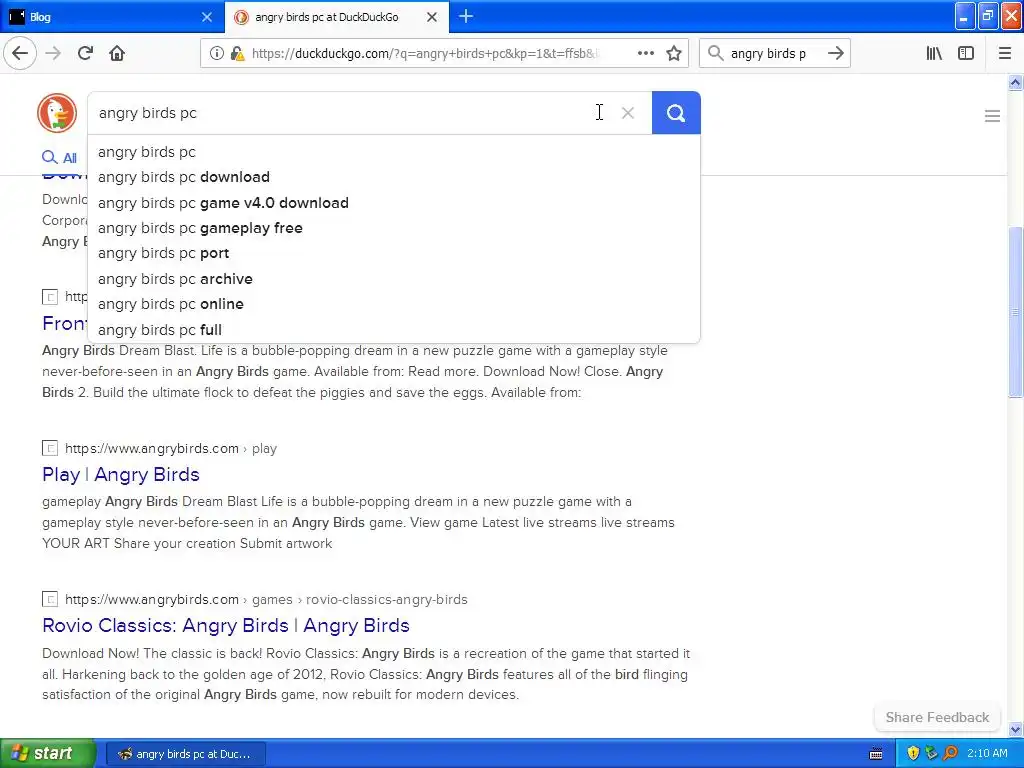
Task: Click favicon beside Rovio Classics result
Action: click(50, 600)
